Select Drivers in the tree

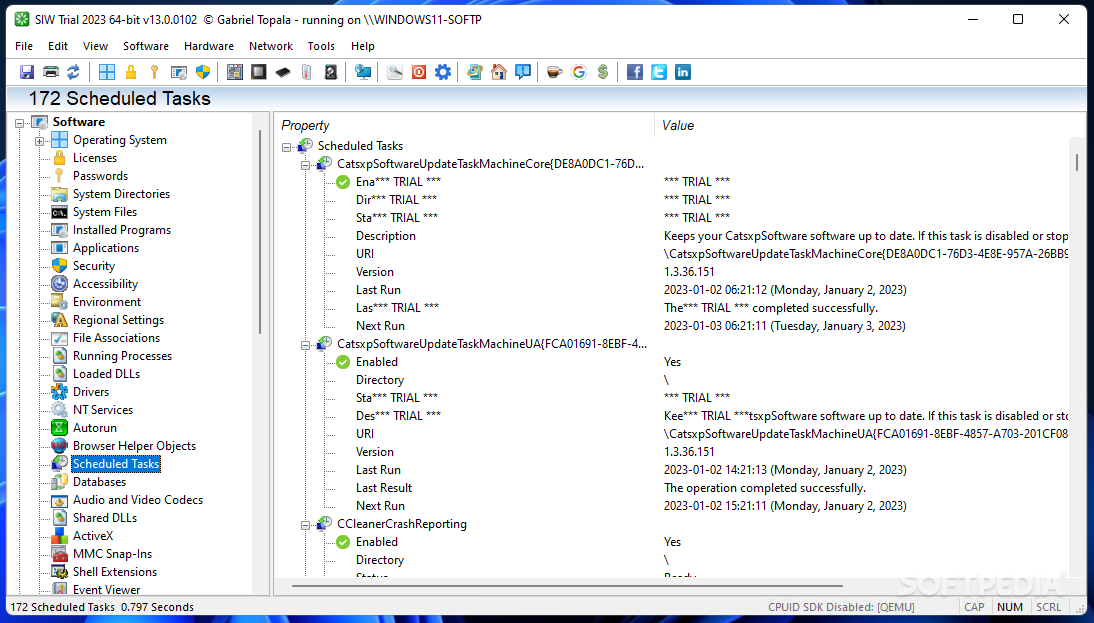pos(91,392)
